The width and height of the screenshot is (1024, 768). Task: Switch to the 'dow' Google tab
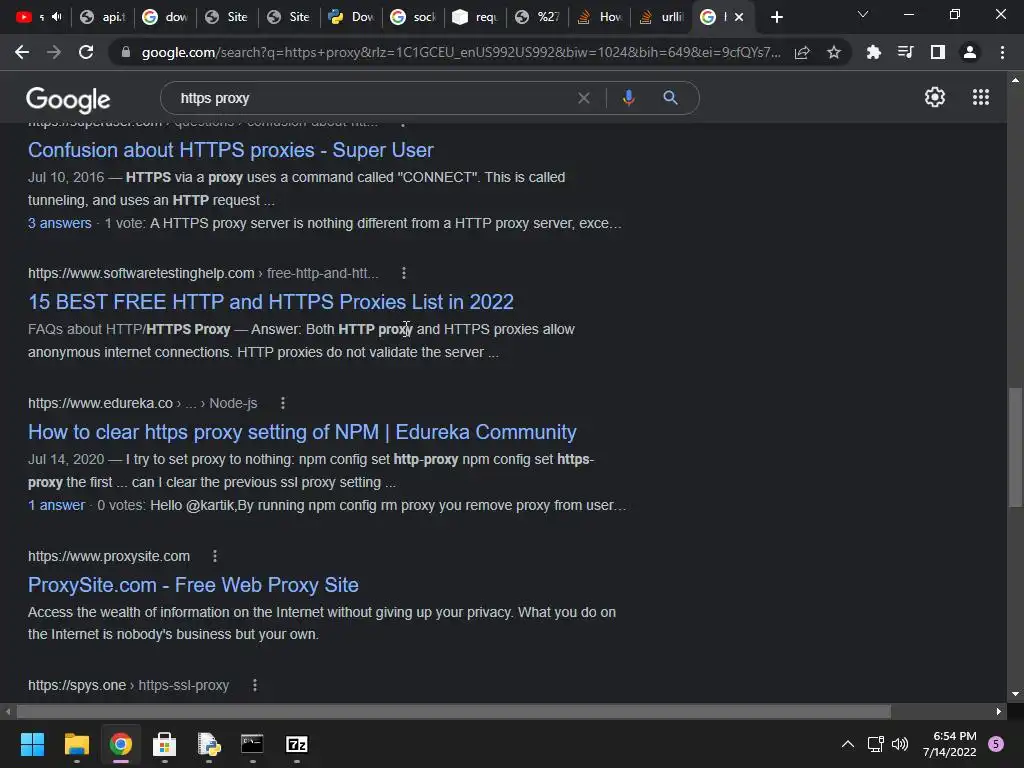click(167, 17)
